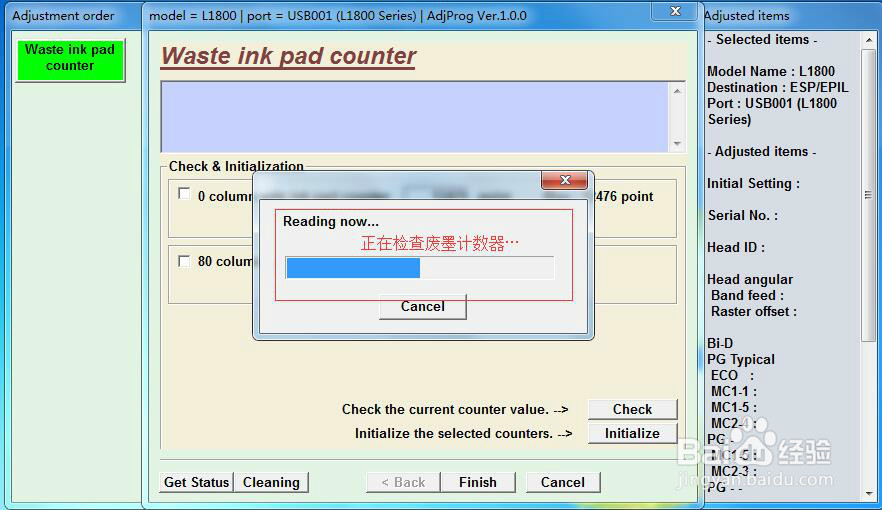Click the reading progress bar

(420, 268)
